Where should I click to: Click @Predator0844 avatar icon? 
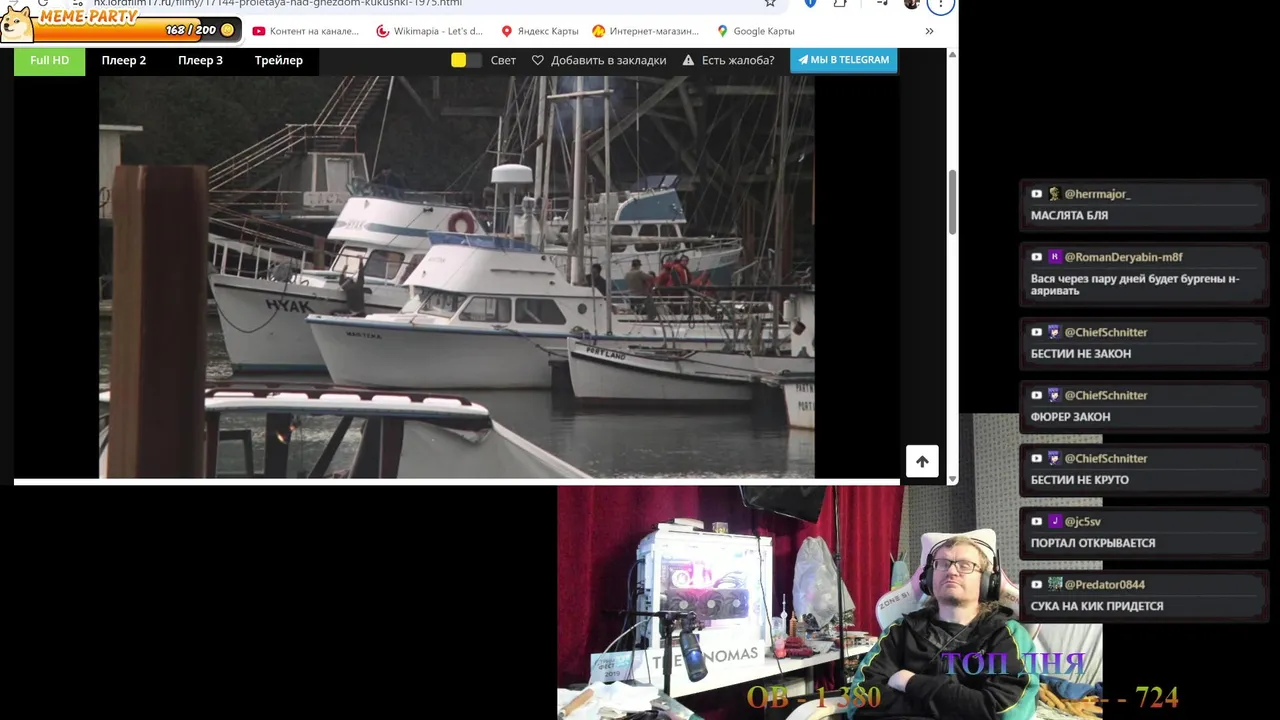[1054, 584]
